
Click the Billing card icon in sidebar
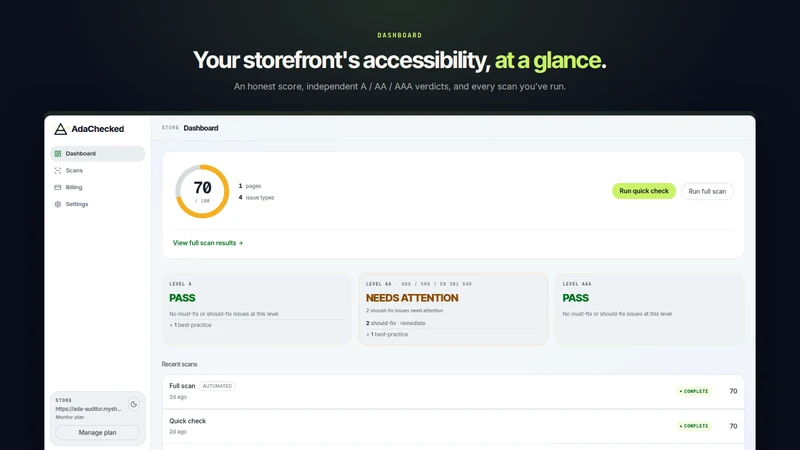point(58,187)
